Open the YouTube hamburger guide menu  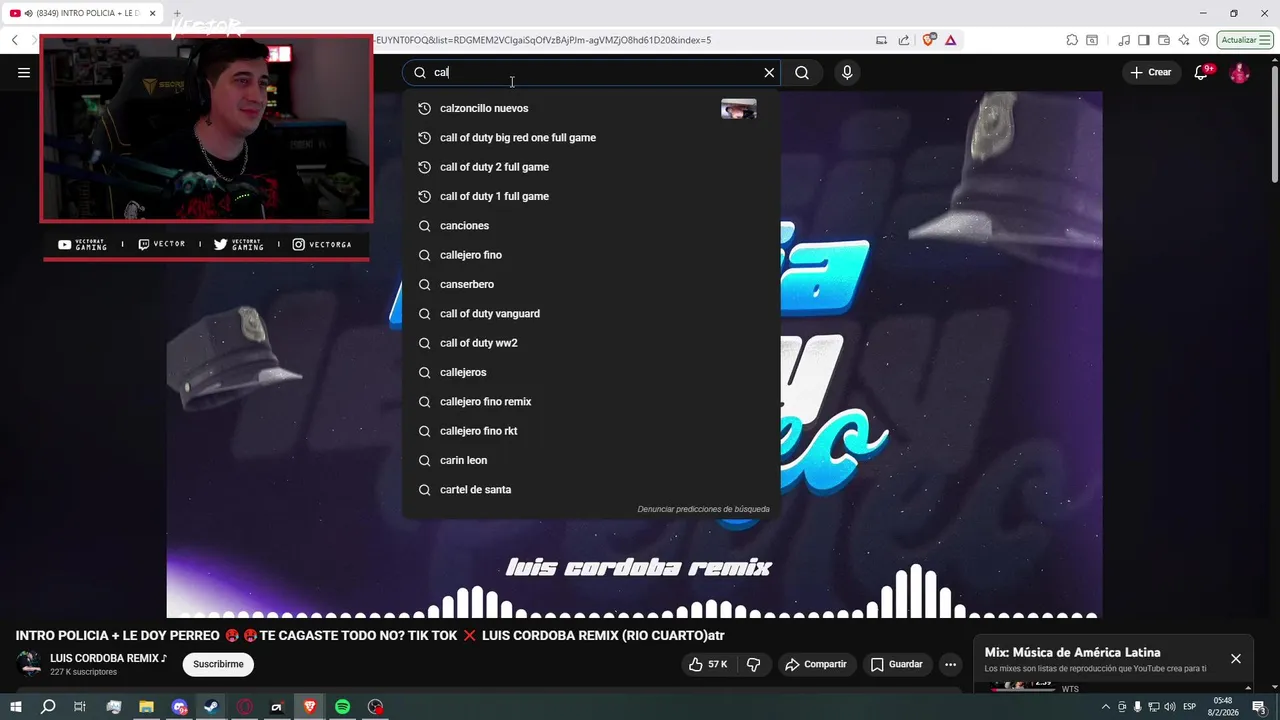24,72
